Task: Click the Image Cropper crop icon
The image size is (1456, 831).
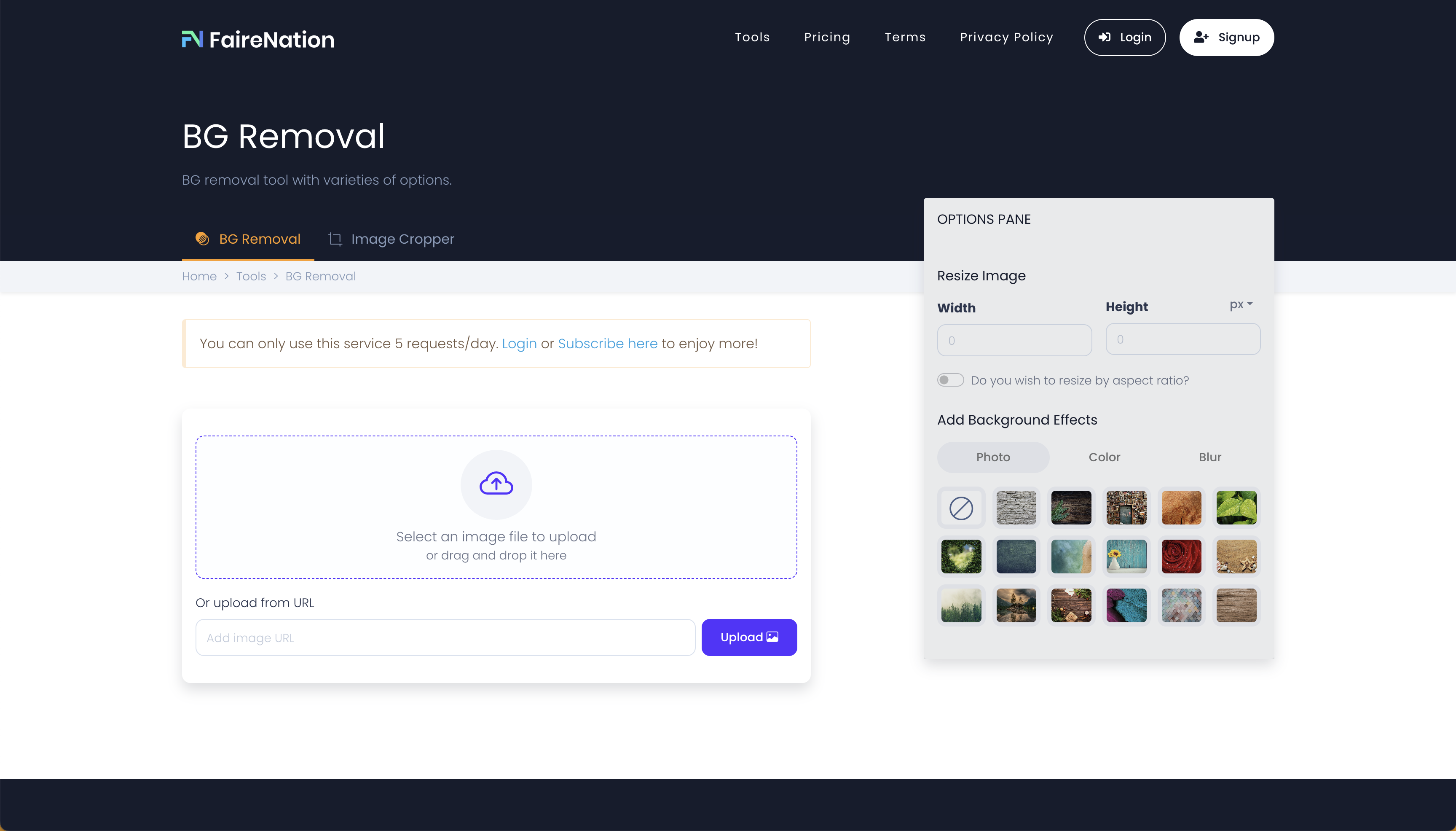Action: click(335, 239)
